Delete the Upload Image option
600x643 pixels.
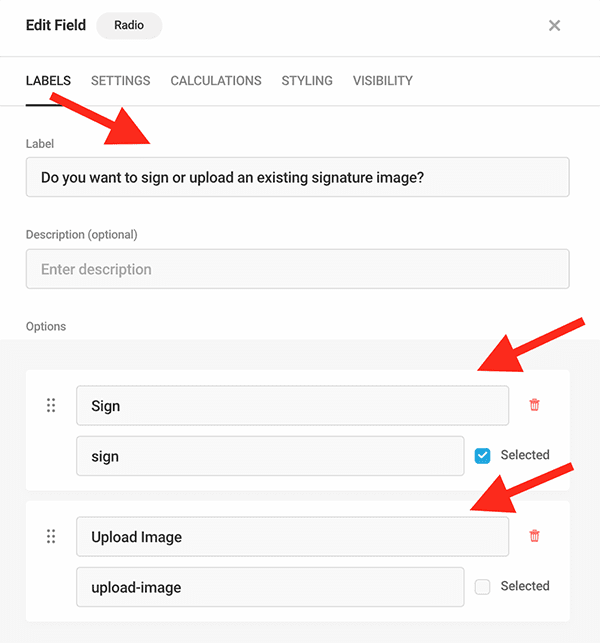tap(534, 536)
